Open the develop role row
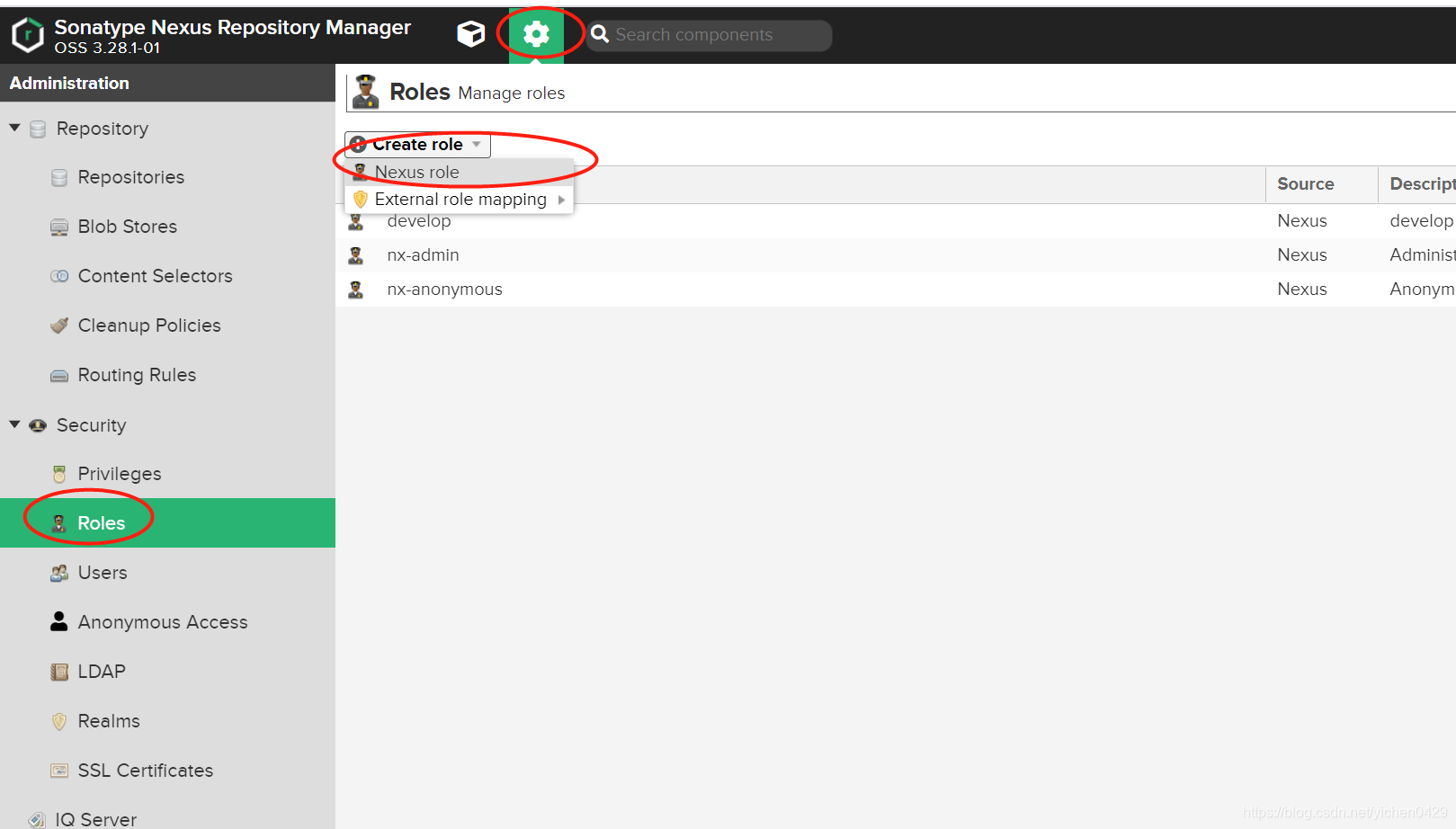This screenshot has height=829, width=1456. tap(896, 221)
